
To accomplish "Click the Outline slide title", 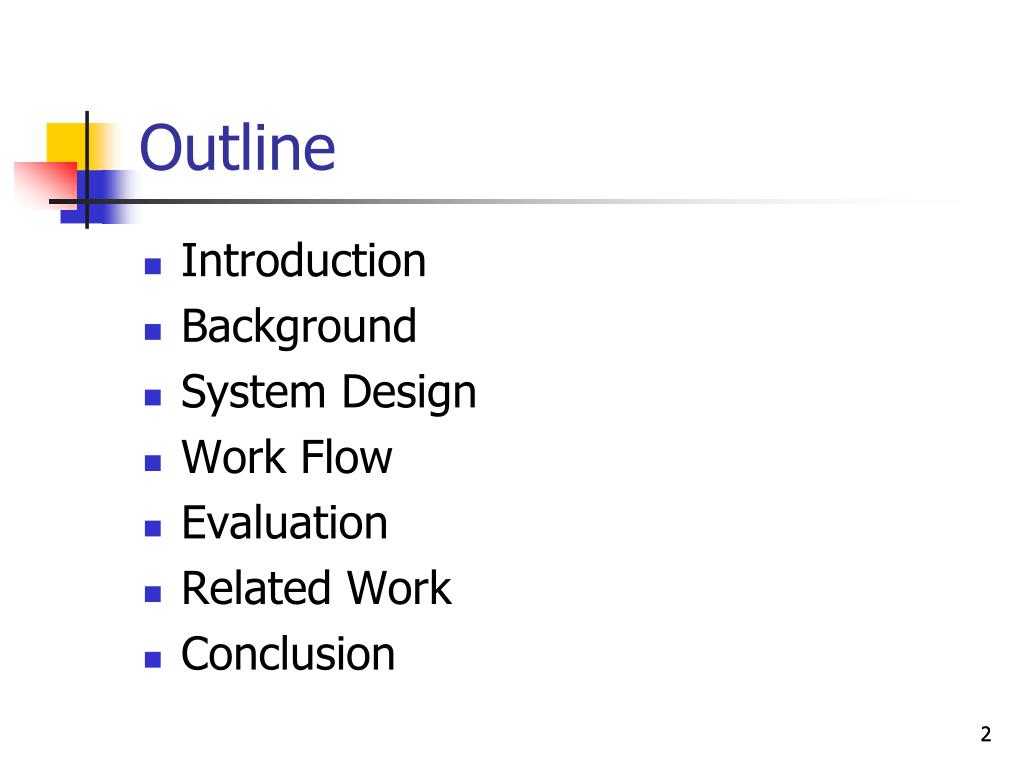I will point(237,148).
